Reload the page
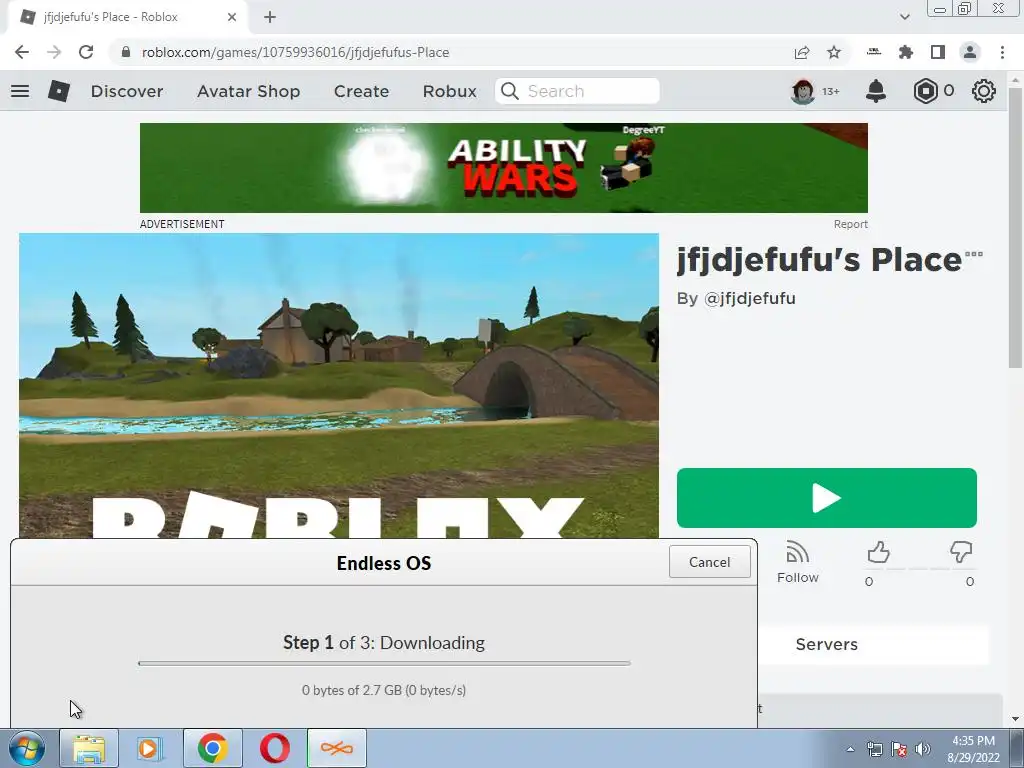 (86, 52)
